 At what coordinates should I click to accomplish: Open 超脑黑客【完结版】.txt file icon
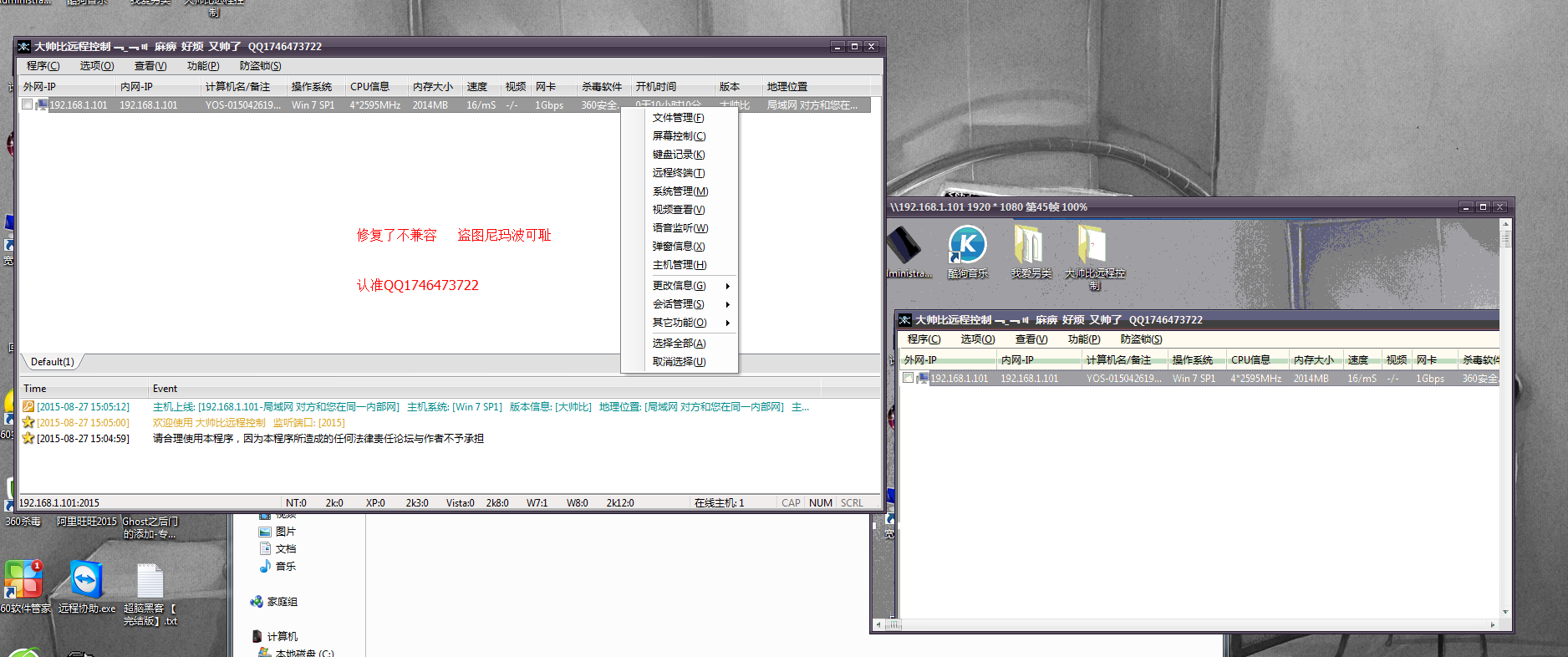[150, 593]
